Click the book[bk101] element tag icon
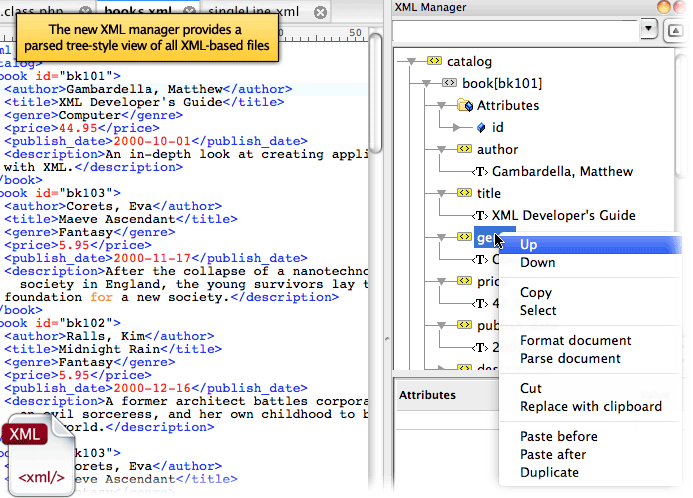 (x=449, y=83)
